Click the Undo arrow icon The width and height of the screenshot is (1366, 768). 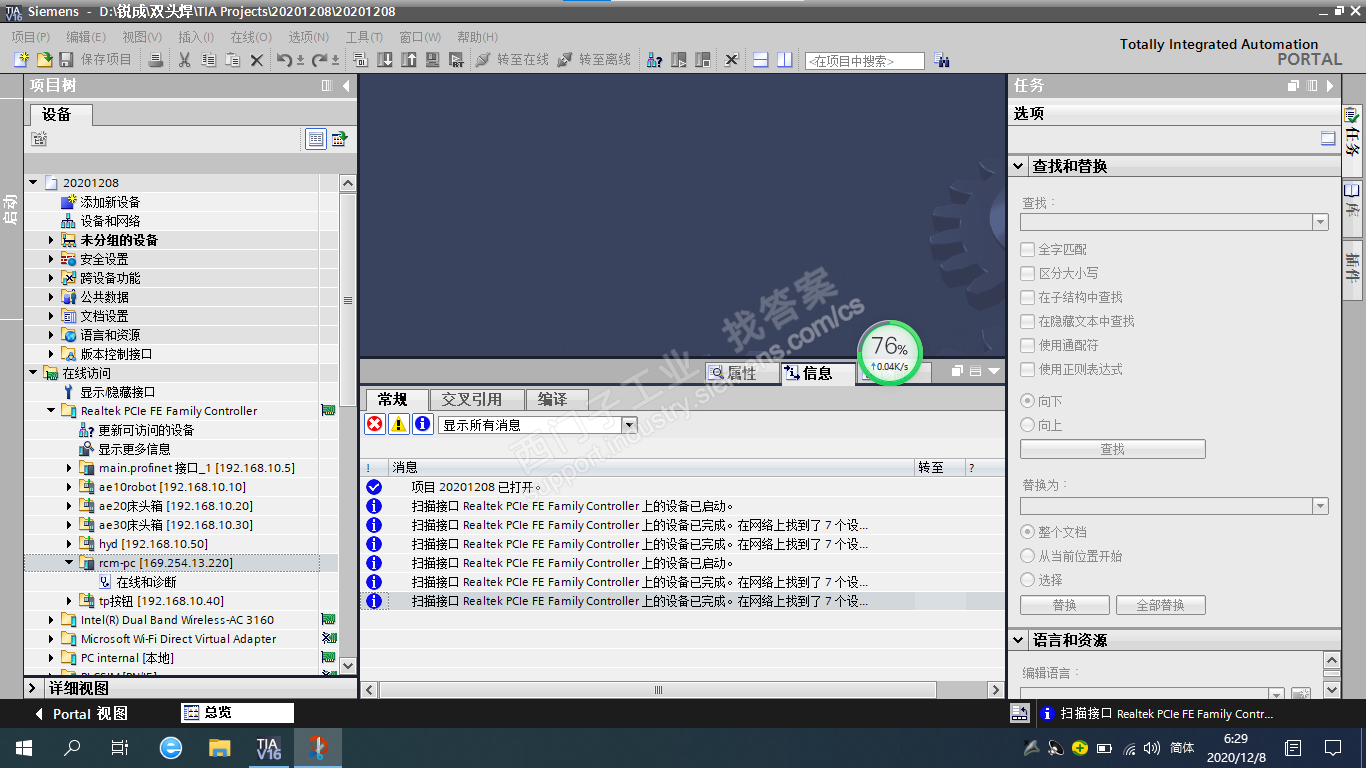[284, 60]
